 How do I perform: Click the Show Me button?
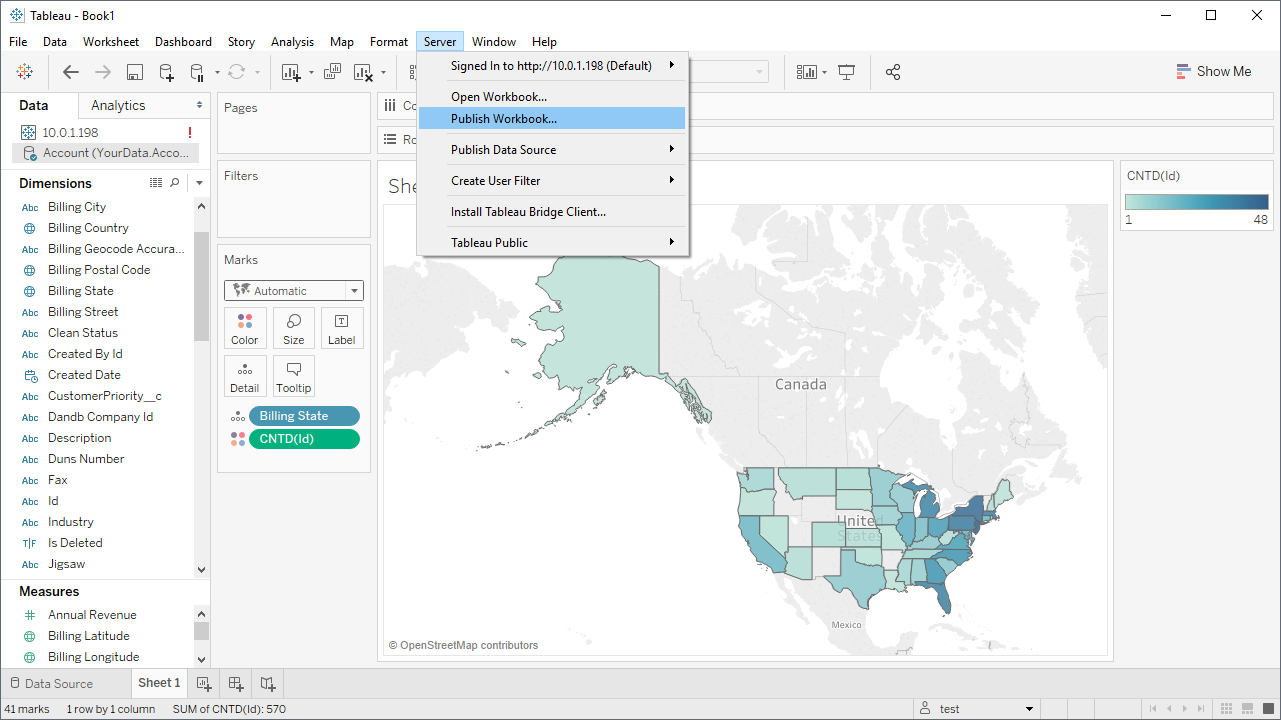tap(1213, 72)
